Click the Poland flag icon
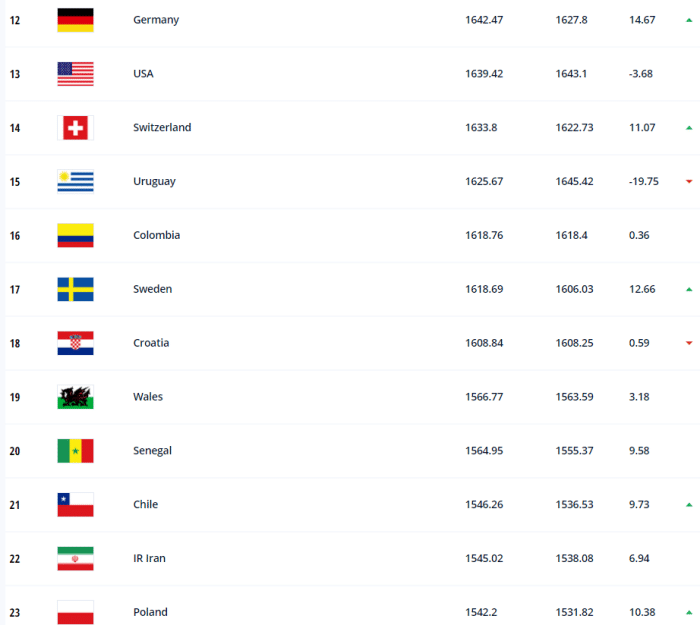The height and width of the screenshot is (625, 700). [x=75, y=612]
